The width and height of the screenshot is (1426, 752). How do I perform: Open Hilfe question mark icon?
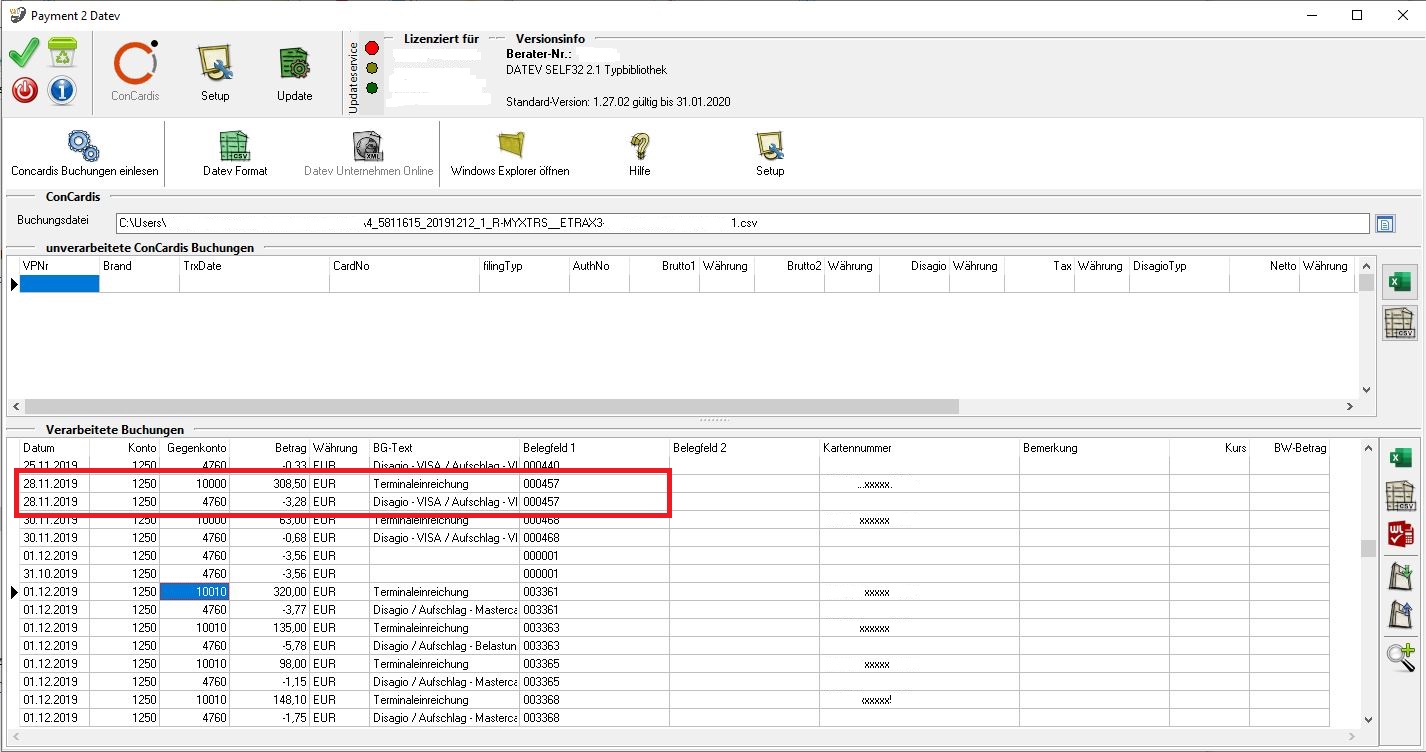(x=640, y=155)
